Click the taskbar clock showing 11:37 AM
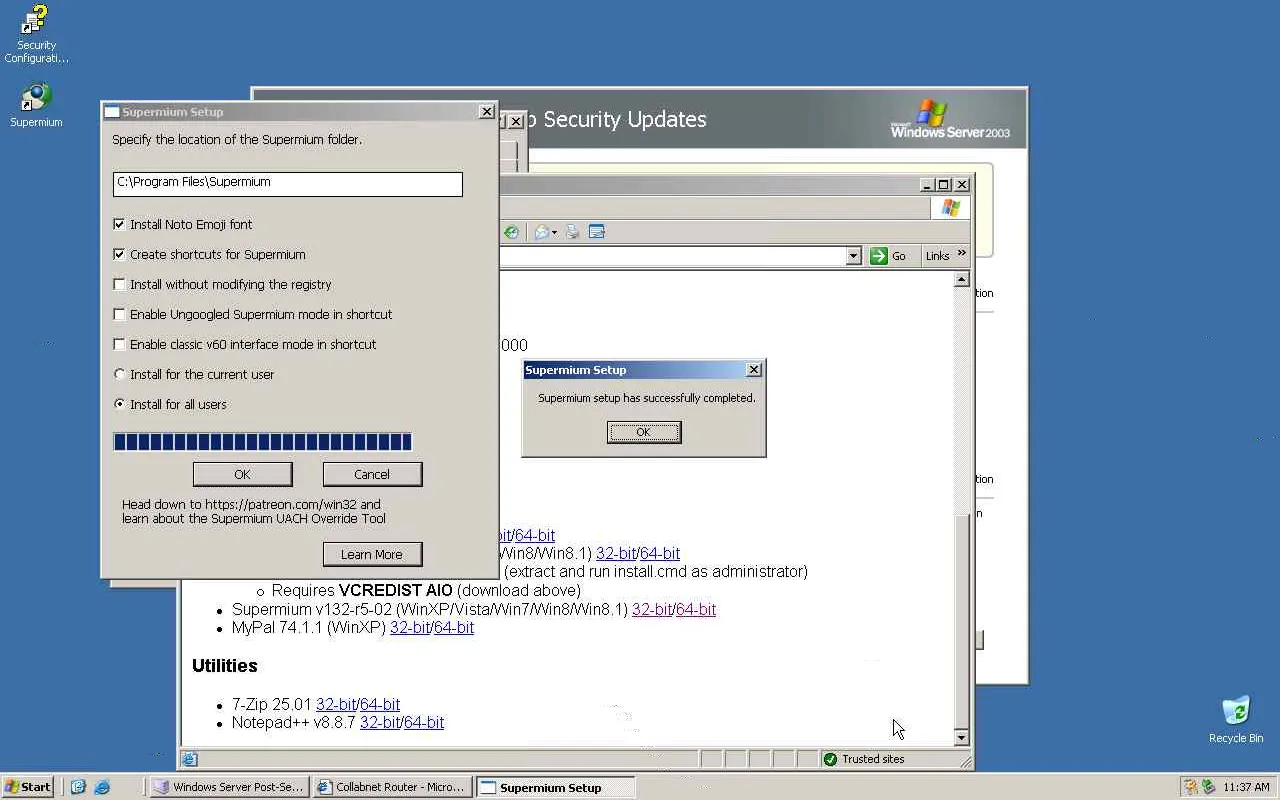Viewport: 1280px width, 800px height. click(x=1246, y=787)
